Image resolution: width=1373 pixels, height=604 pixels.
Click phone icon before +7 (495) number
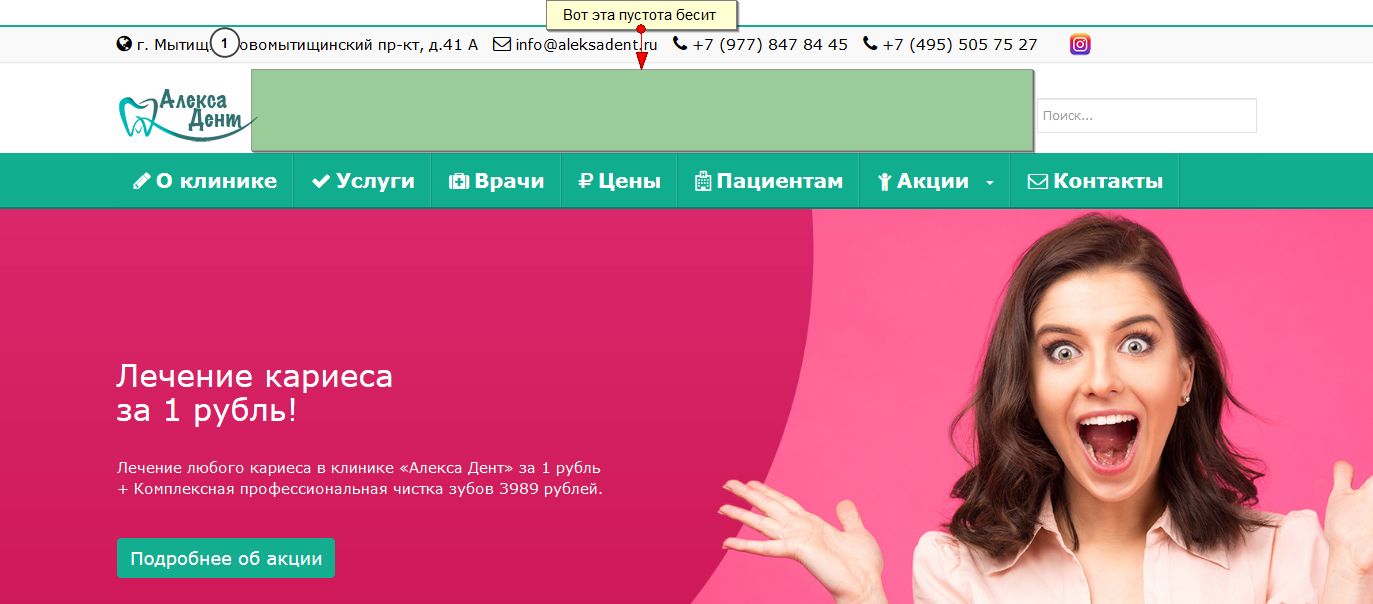click(x=870, y=44)
